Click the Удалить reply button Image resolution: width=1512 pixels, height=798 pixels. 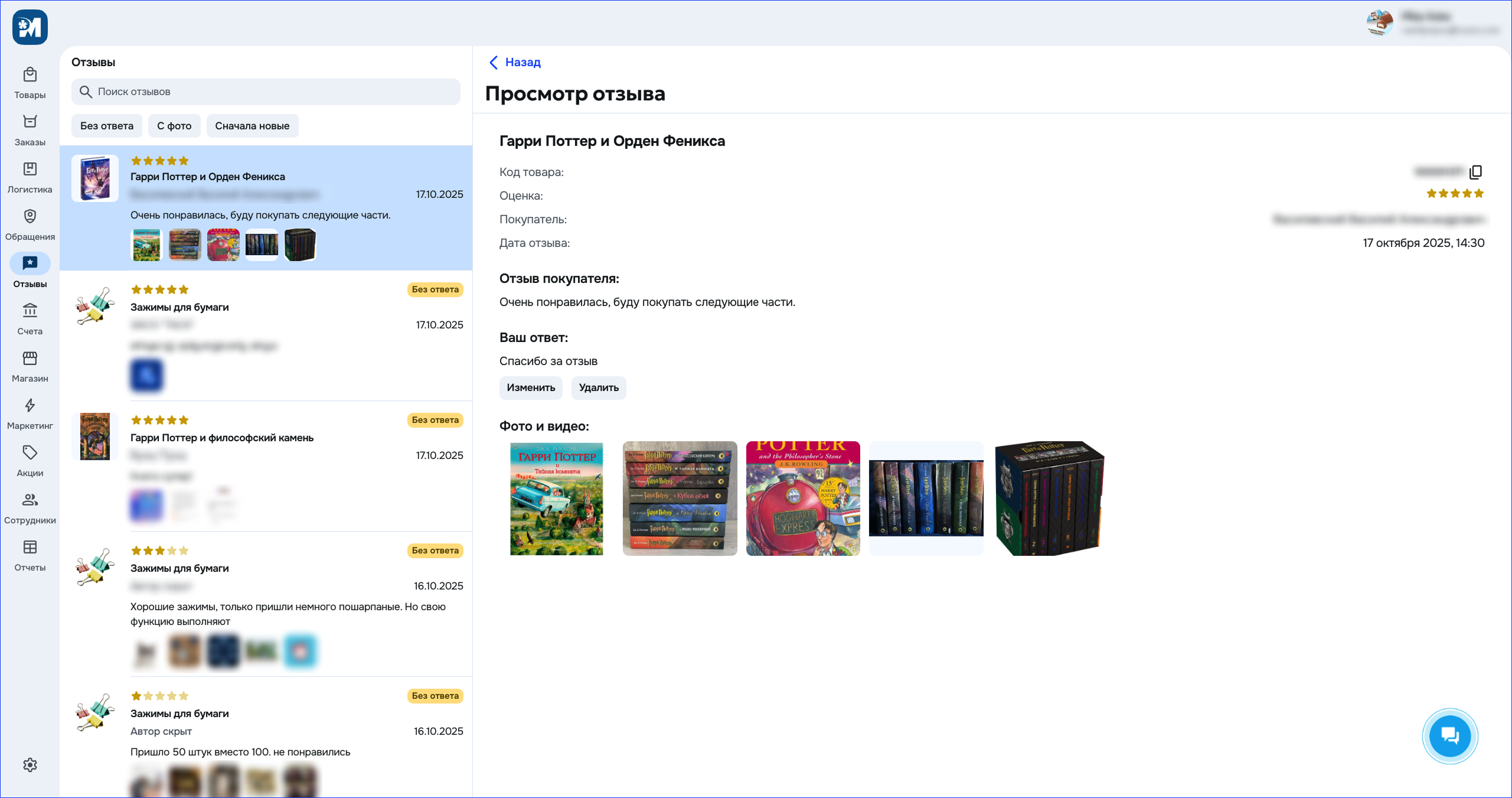pyautogui.click(x=599, y=388)
